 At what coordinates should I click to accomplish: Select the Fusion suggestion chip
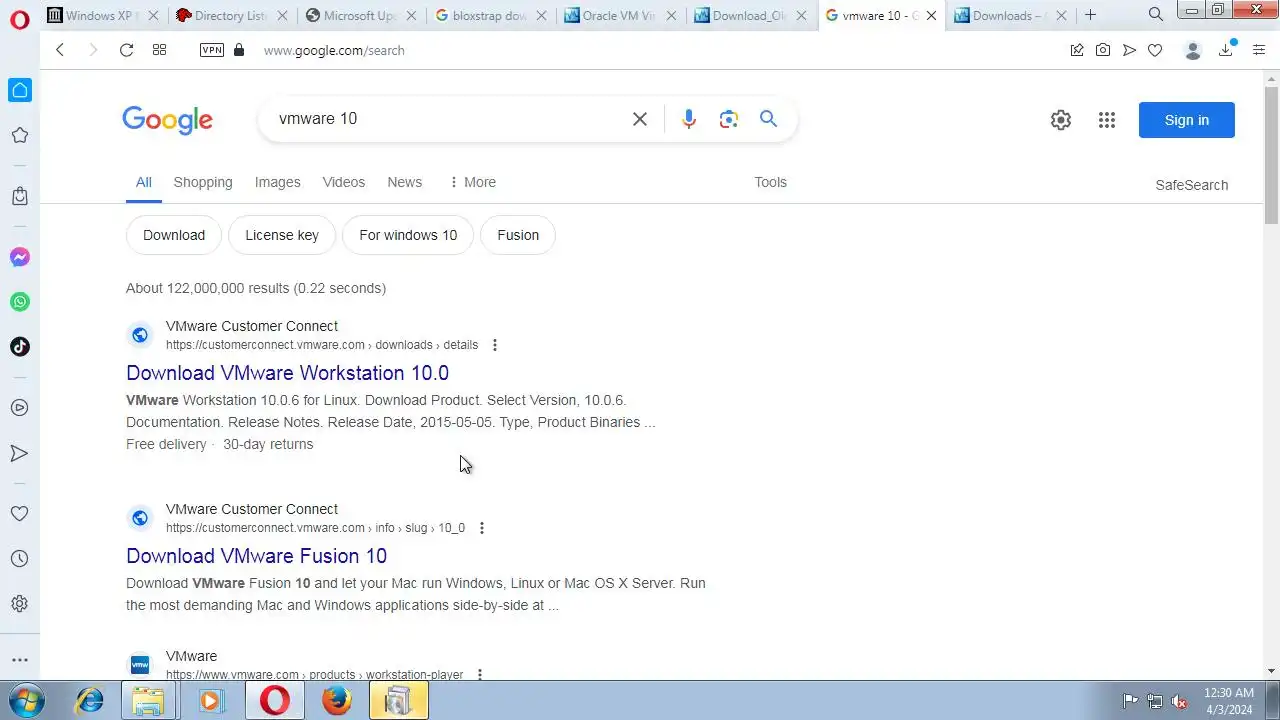(x=518, y=235)
